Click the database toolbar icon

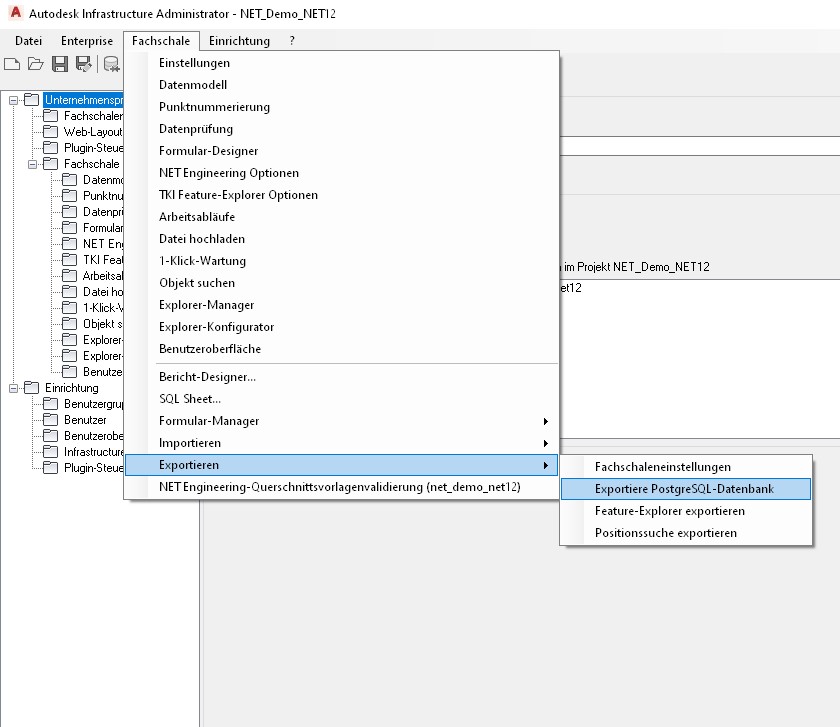point(111,64)
